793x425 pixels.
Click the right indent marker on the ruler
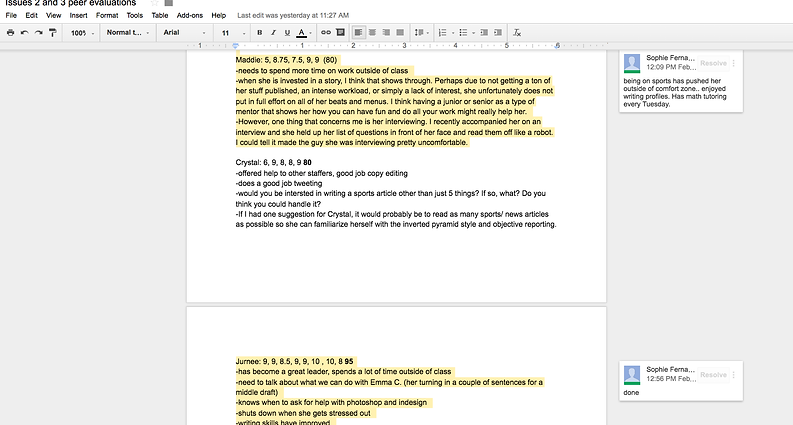click(557, 46)
